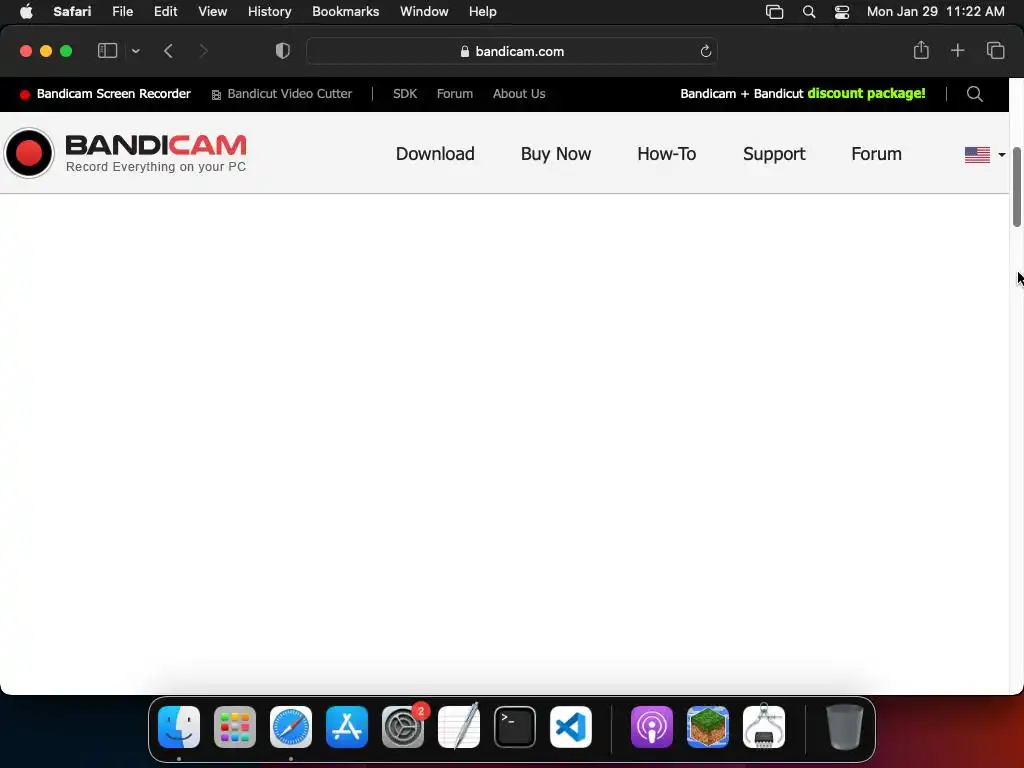Screen dimensions: 1024x768
Task: Click the date and time in menu bar
Action: tap(935, 12)
